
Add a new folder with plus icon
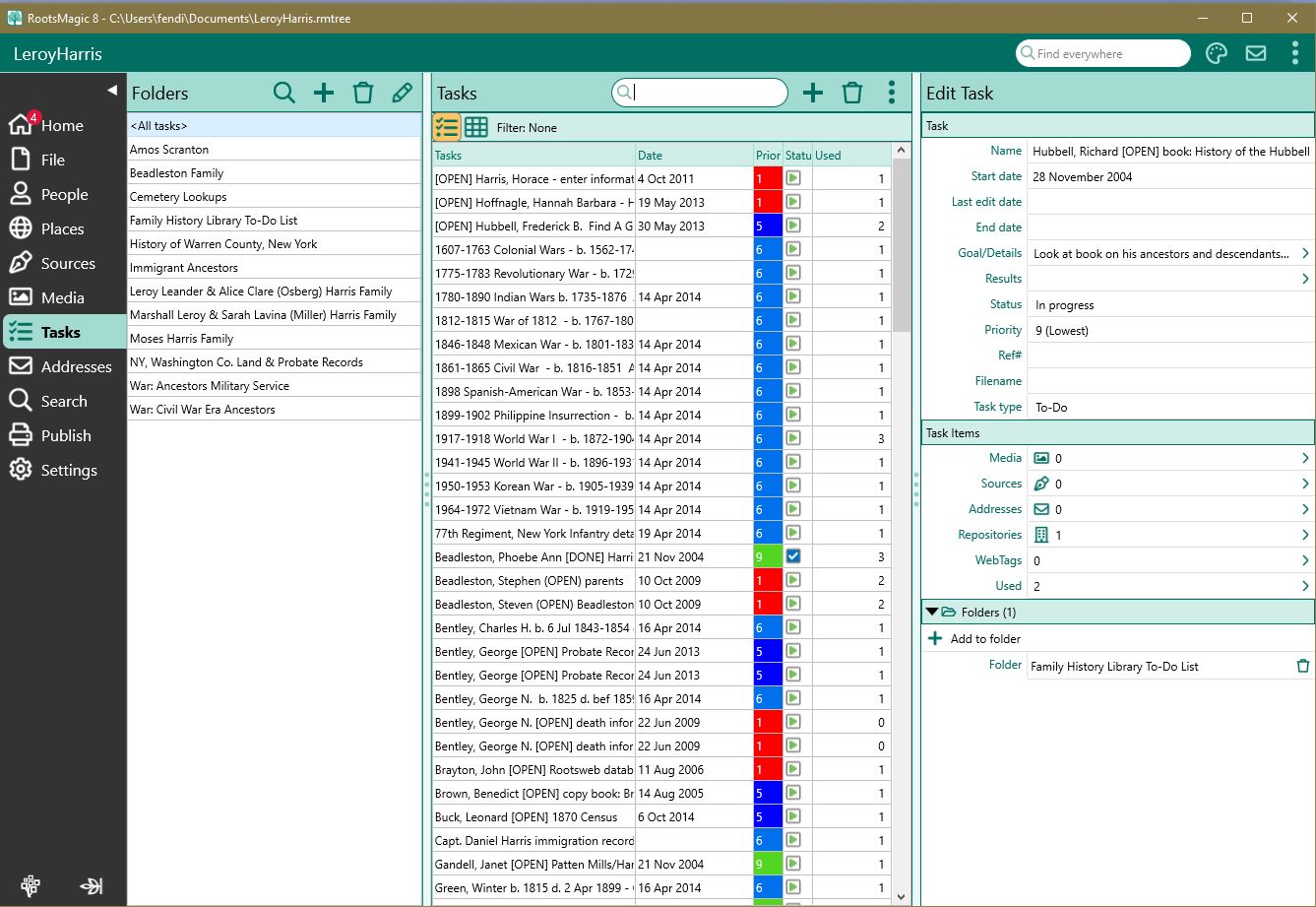(x=324, y=94)
